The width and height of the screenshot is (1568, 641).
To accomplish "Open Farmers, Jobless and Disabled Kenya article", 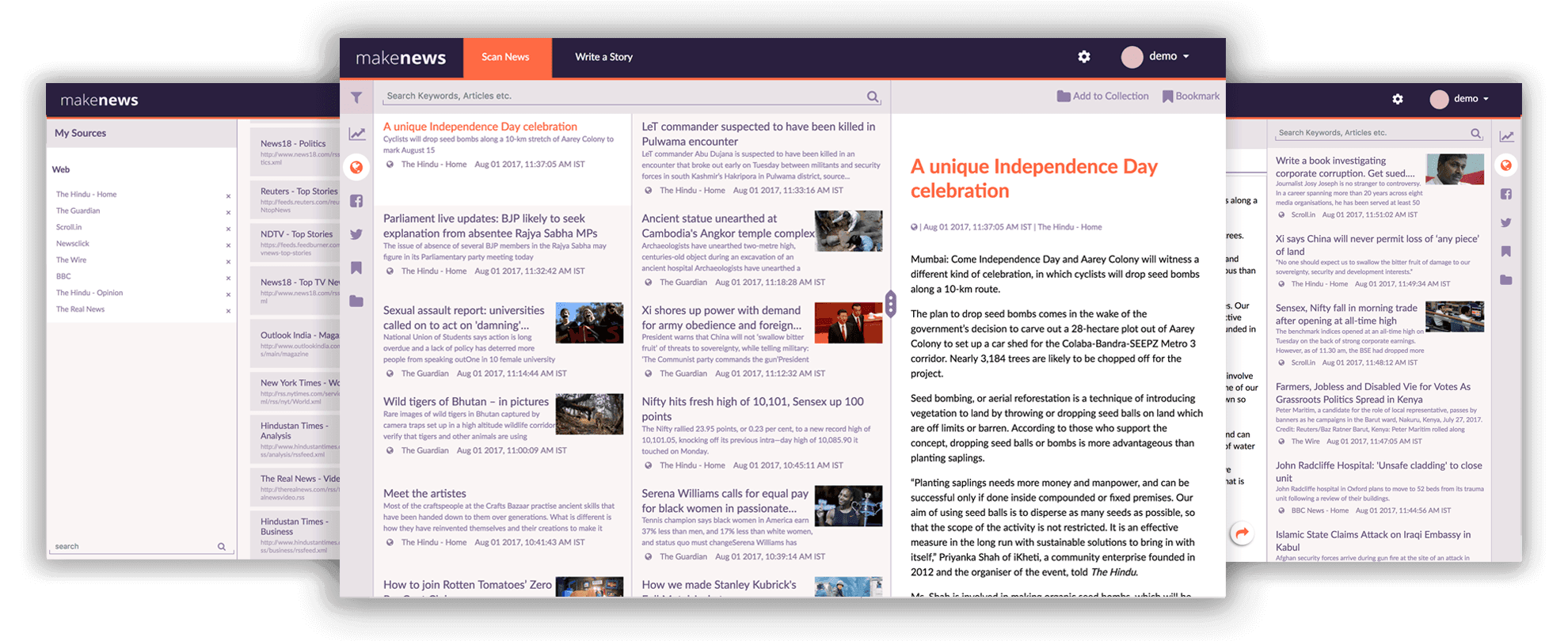I will click(1373, 393).
